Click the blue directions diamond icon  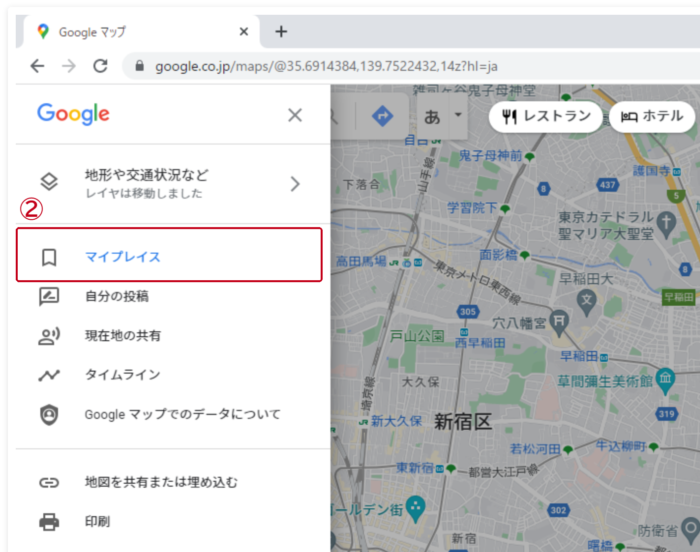tap(383, 116)
